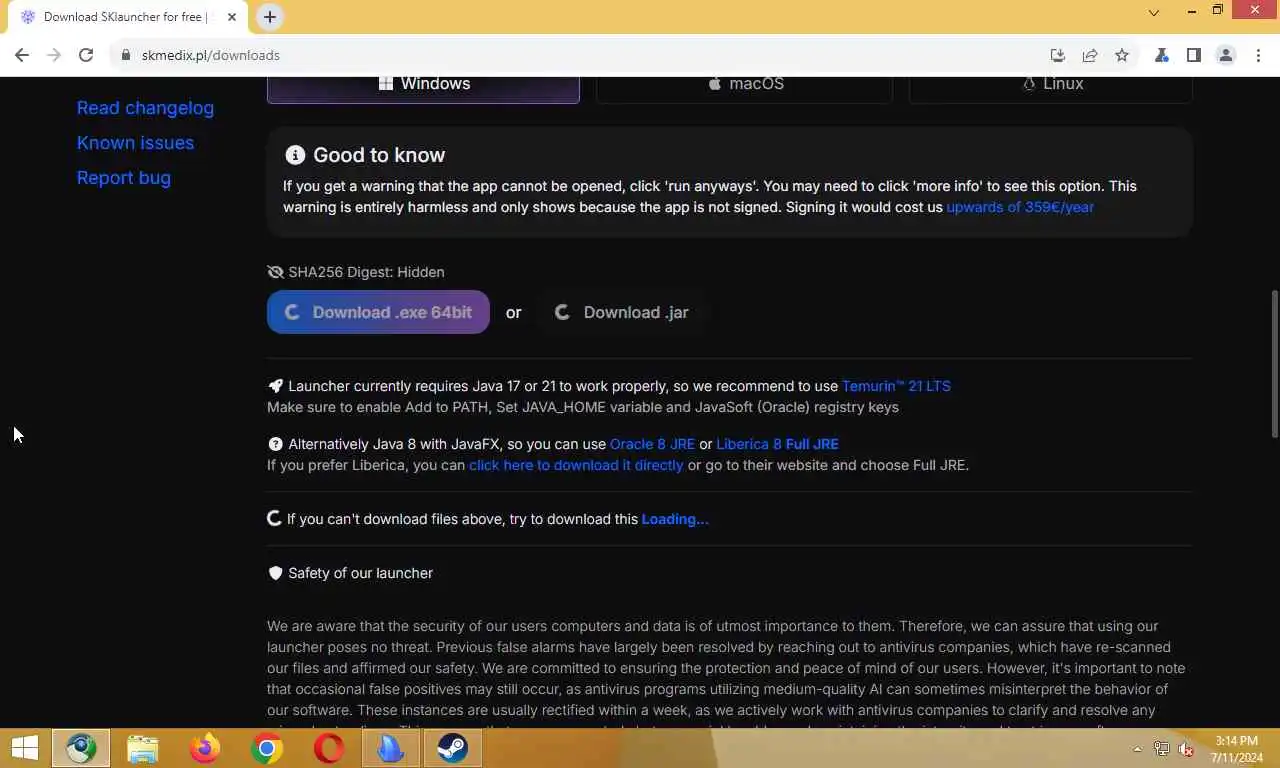Screen dimensions: 1280x768
Task: Switch to Chrome in the taskbar
Action: [x=267, y=748]
